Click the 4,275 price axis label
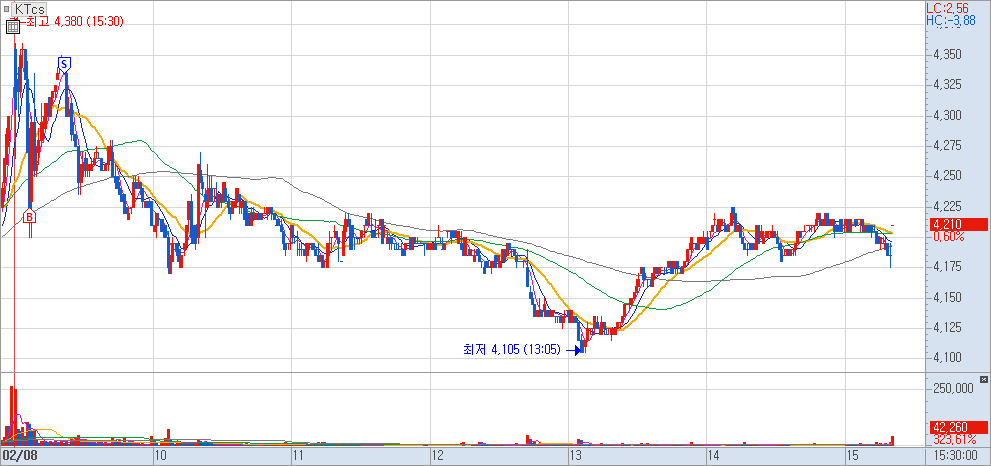The height and width of the screenshot is (466, 991). tap(947, 145)
